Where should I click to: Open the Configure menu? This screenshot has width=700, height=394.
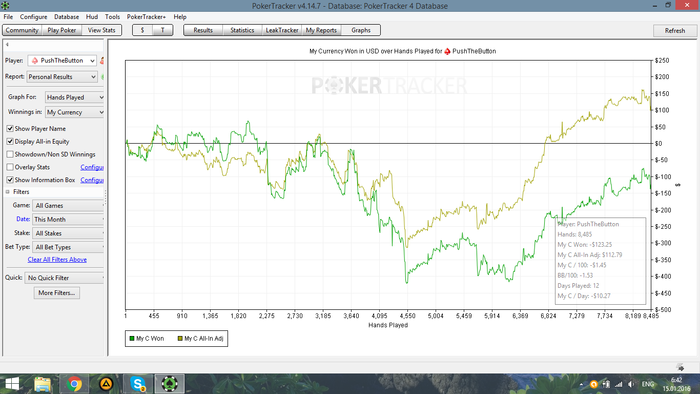coord(33,17)
